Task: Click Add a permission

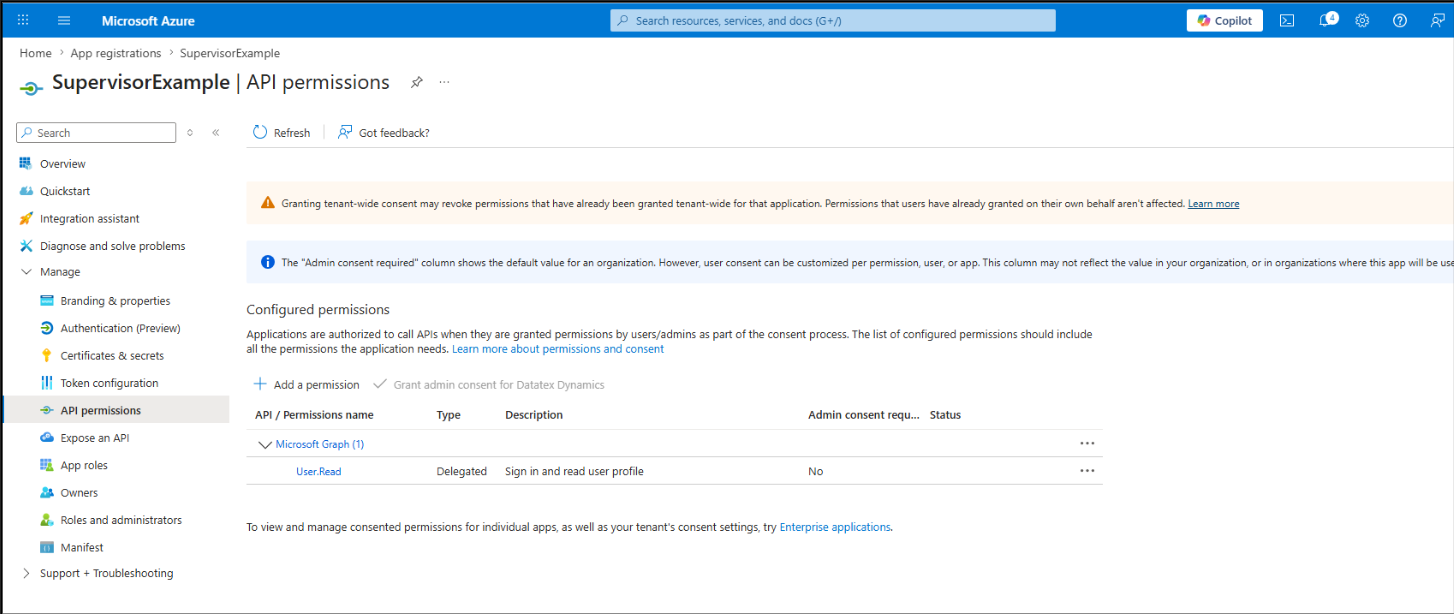Action: pos(306,384)
